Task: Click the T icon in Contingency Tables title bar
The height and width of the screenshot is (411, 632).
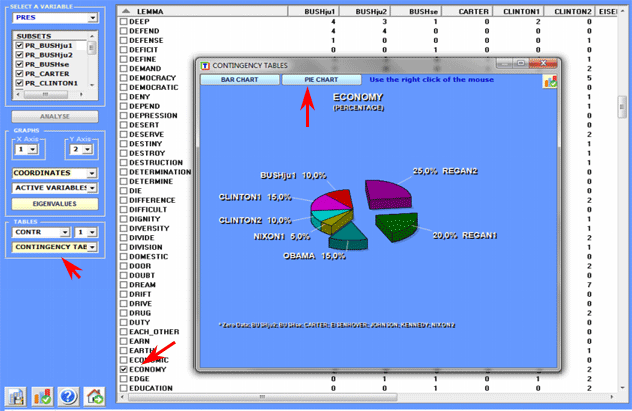Action: (x=205, y=66)
